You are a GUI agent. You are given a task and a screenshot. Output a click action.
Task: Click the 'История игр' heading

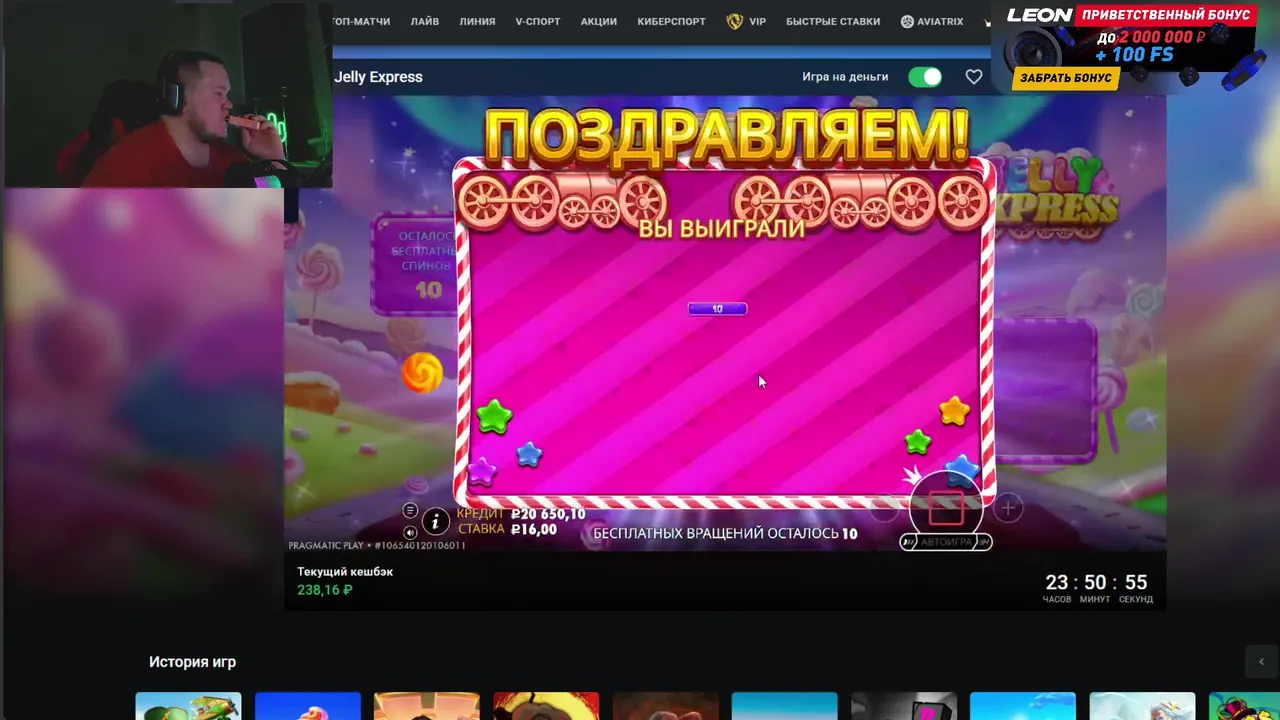(x=192, y=662)
